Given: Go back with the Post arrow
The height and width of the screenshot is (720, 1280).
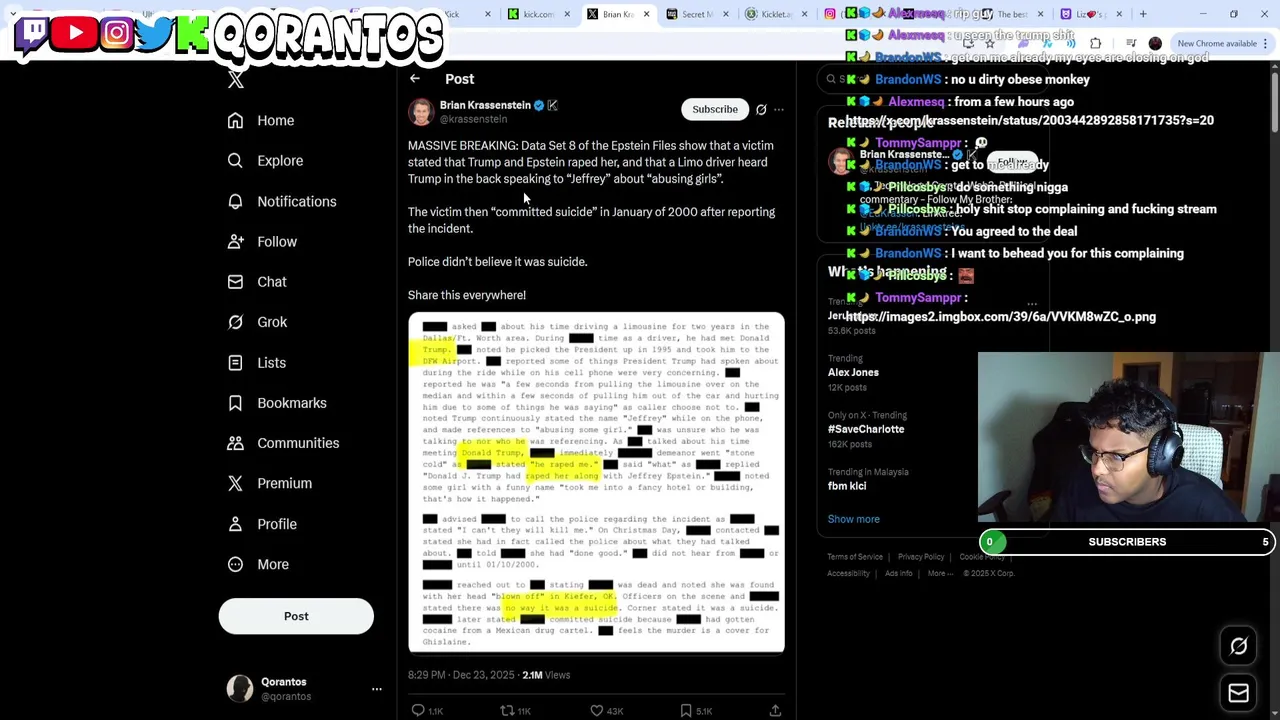Looking at the screenshot, I should (x=415, y=79).
